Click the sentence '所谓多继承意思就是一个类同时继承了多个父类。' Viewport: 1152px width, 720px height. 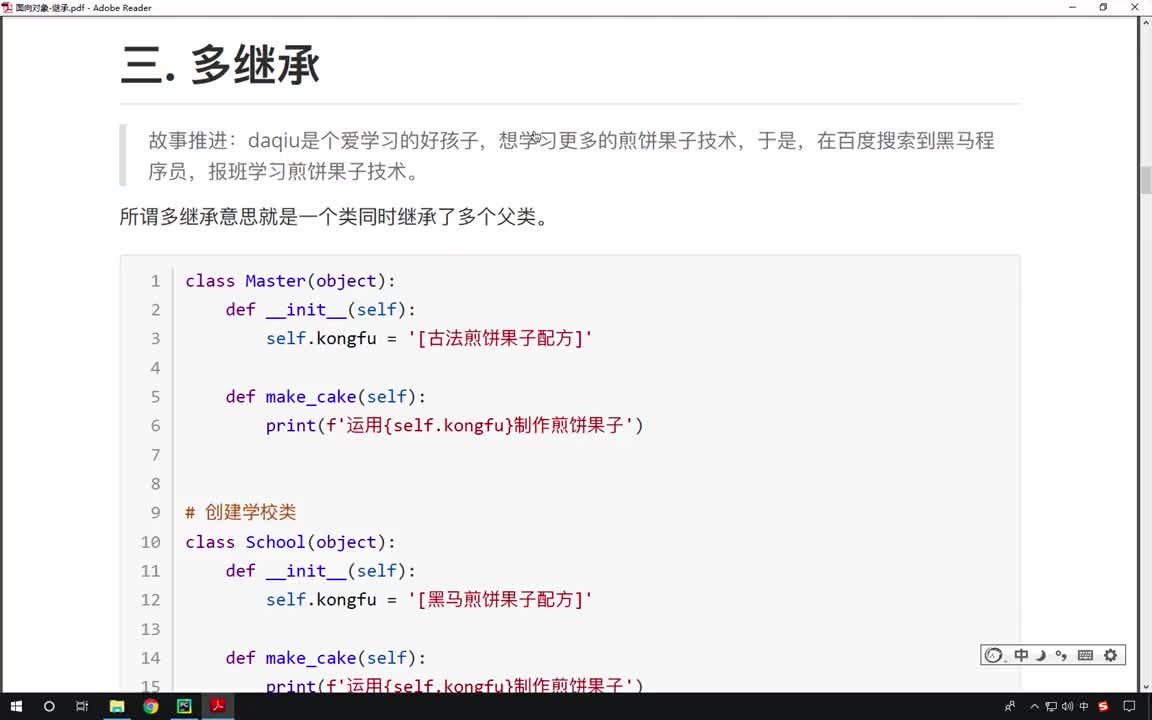click(x=335, y=217)
